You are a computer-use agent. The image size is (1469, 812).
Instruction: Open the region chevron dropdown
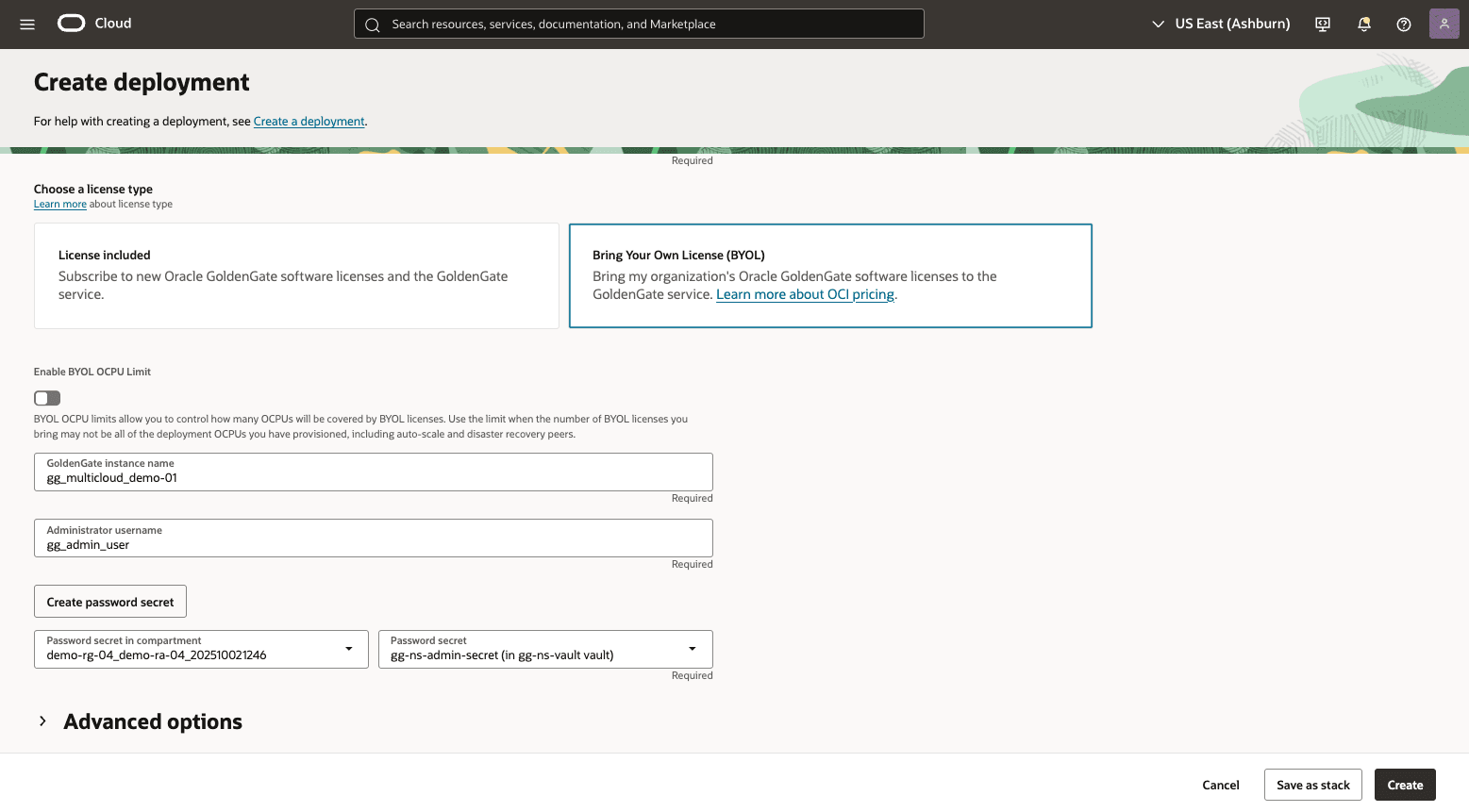pos(1159,24)
